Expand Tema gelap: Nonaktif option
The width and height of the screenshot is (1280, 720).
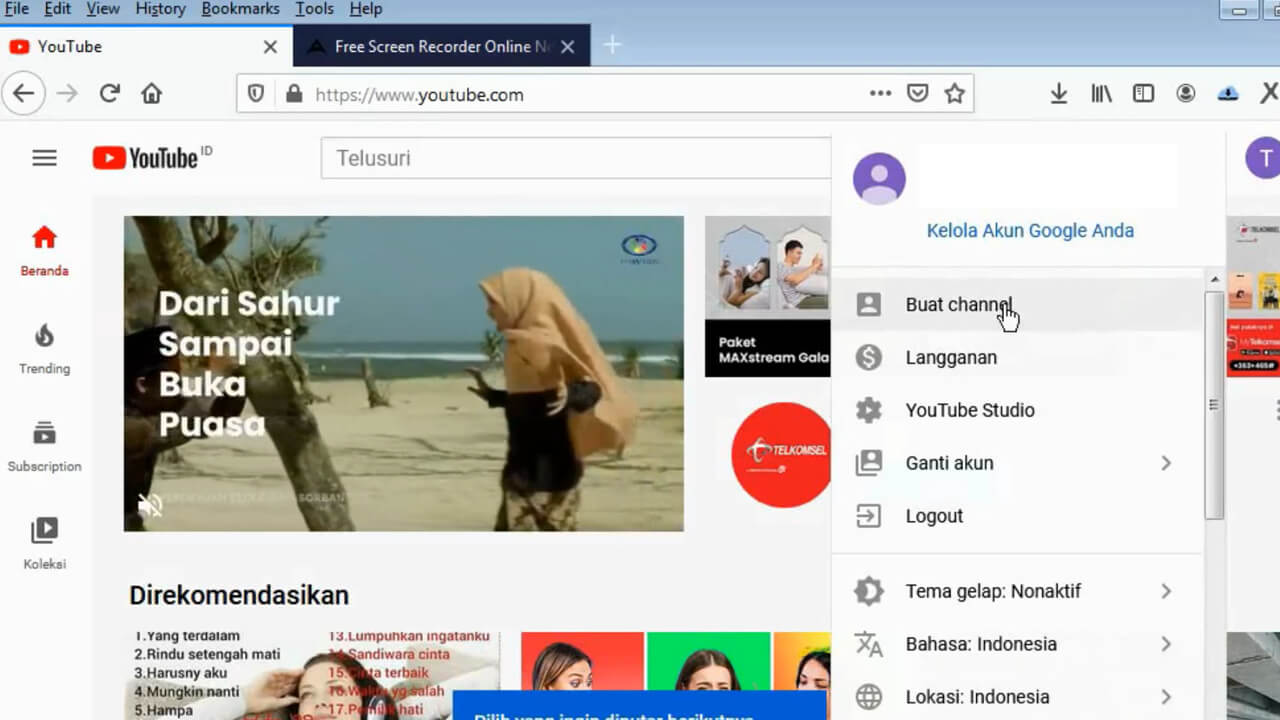pyautogui.click(x=1017, y=592)
